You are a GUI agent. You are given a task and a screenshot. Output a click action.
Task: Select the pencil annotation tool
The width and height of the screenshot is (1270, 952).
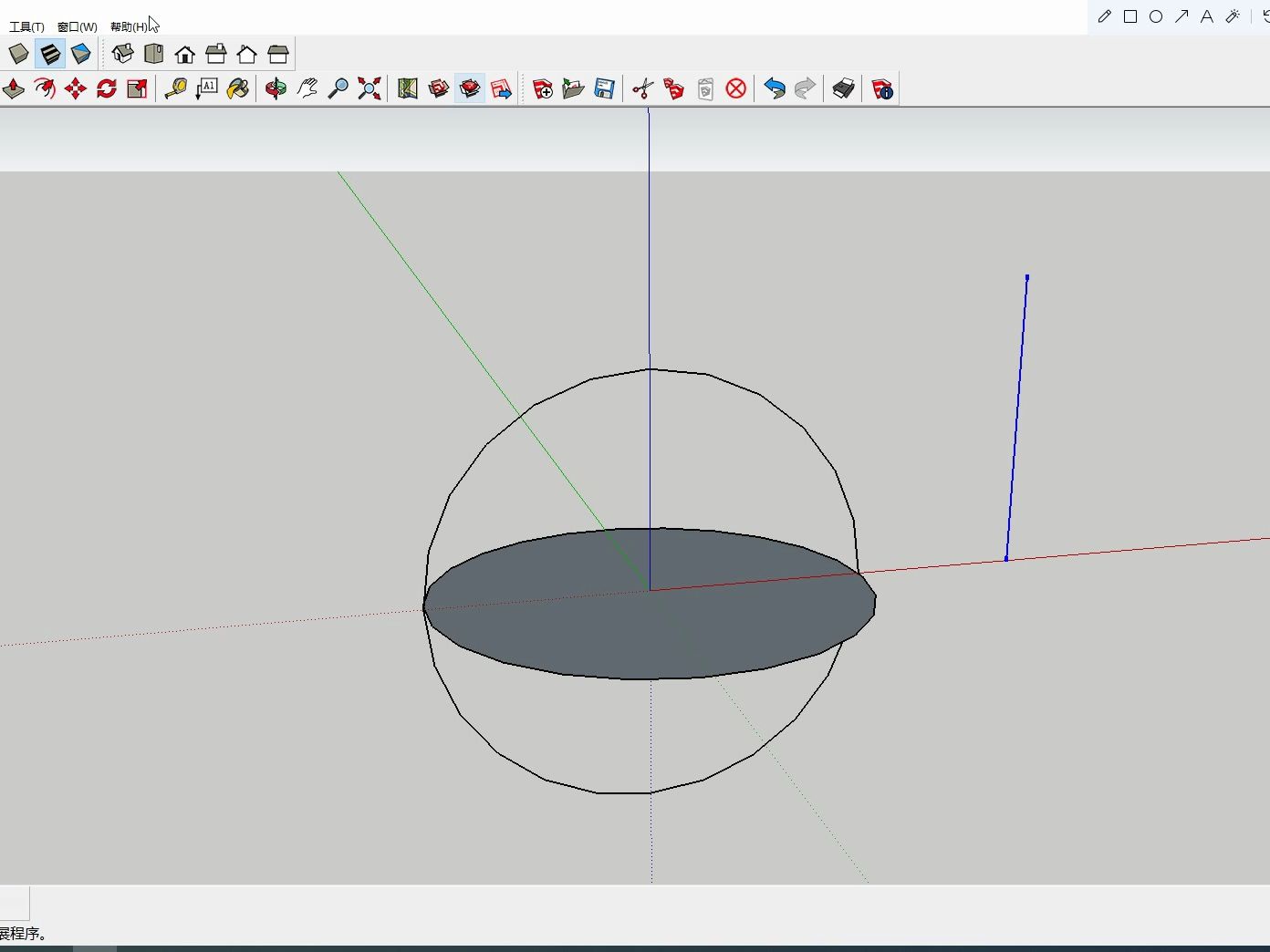coord(1105,16)
